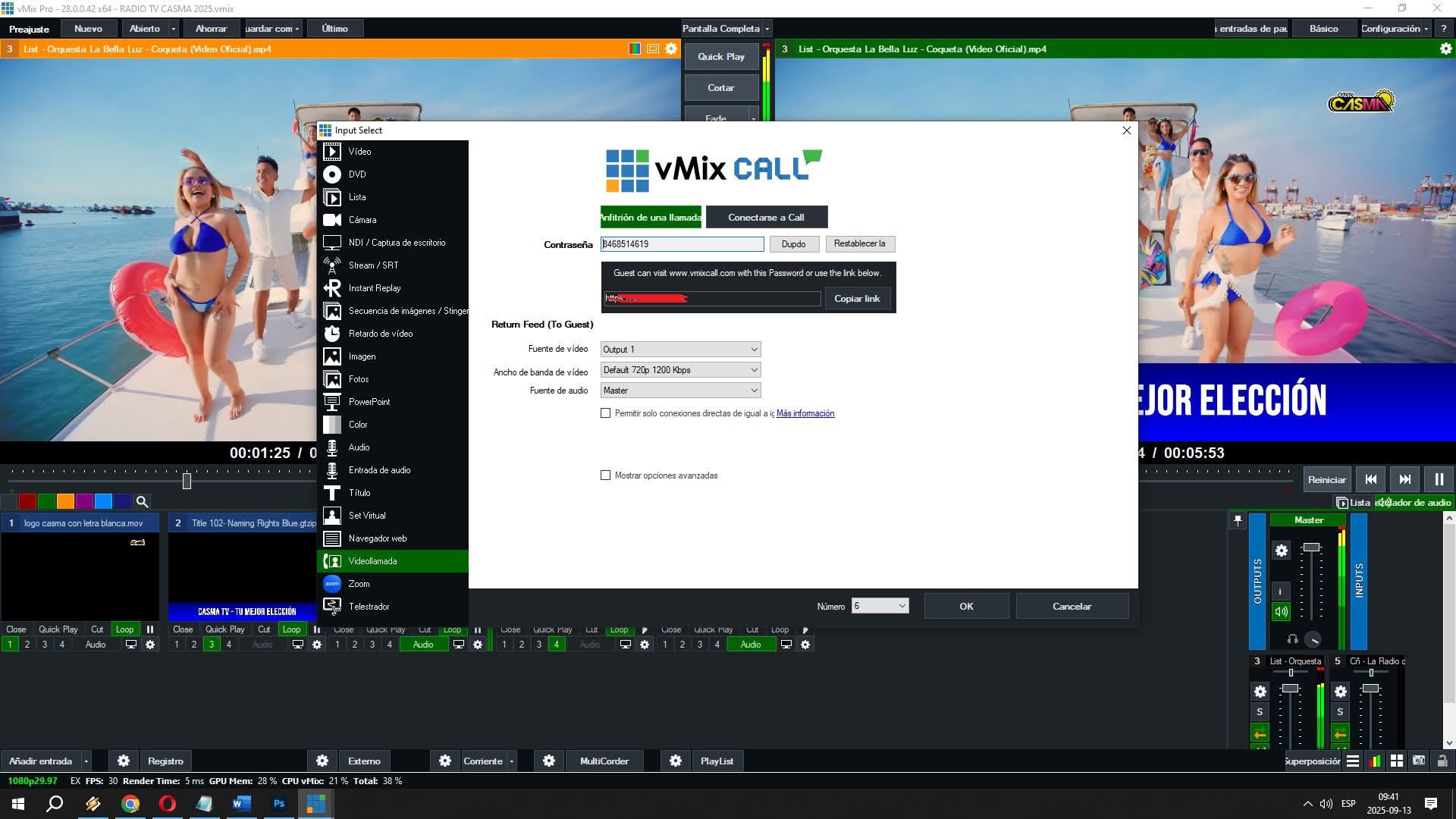This screenshot has height=819, width=1456.
Task: Switch to Conectarse a Call tab
Action: click(x=766, y=218)
